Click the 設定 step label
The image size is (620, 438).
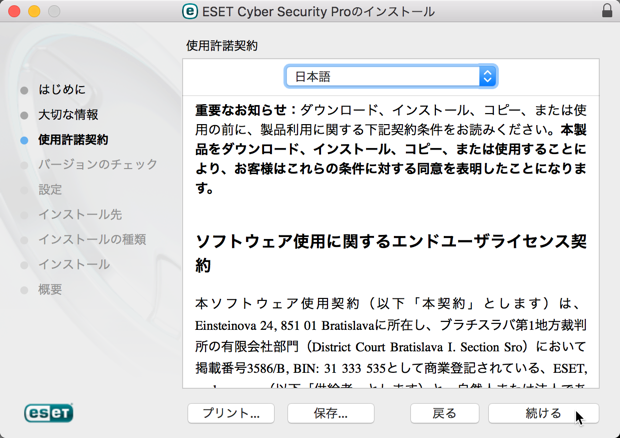(x=50, y=189)
